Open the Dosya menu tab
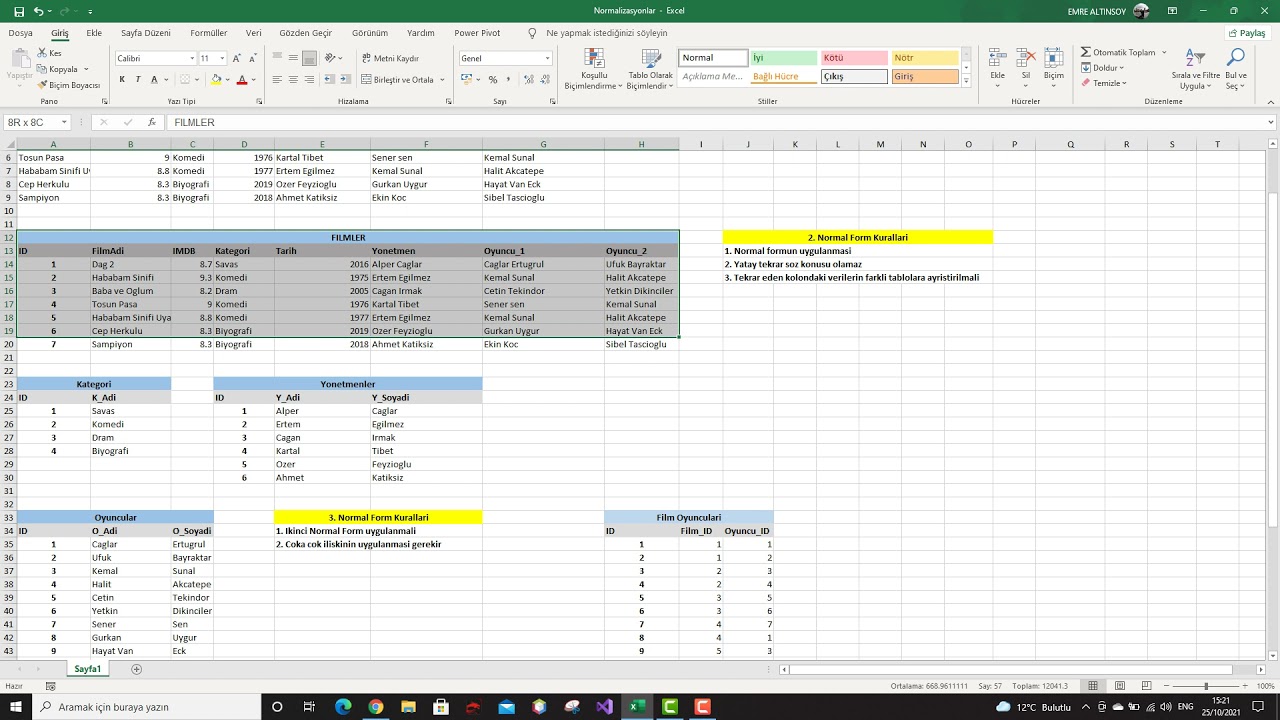Screen dimensions: 1280x720 click(20, 33)
